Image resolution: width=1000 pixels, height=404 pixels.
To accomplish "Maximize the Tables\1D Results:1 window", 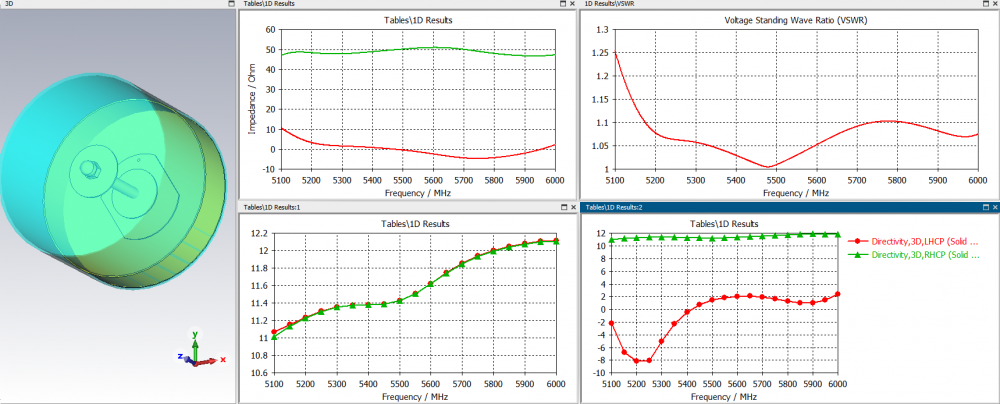I will pyautogui.click(x=563, y=207).
